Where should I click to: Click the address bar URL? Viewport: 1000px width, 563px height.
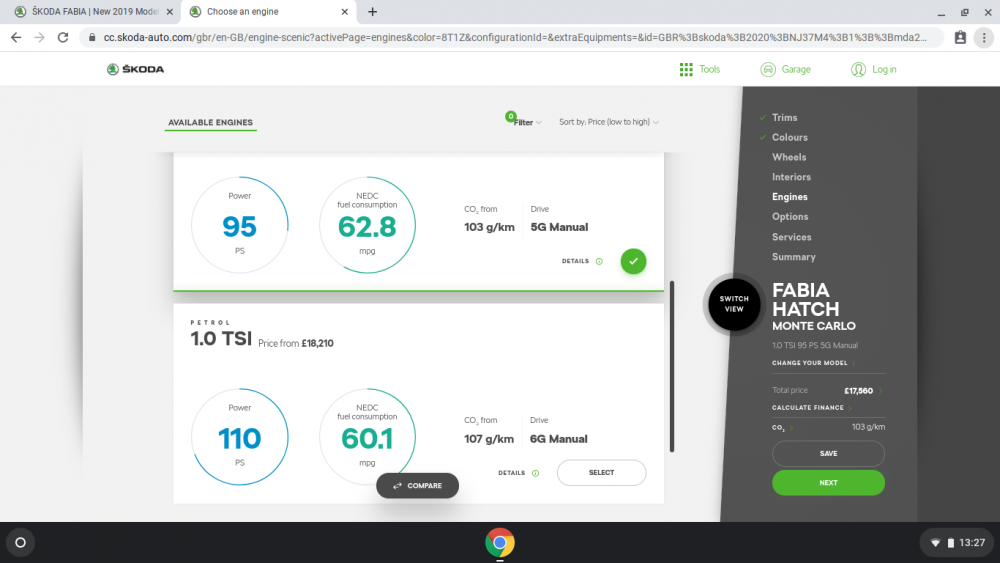point(515,38)
